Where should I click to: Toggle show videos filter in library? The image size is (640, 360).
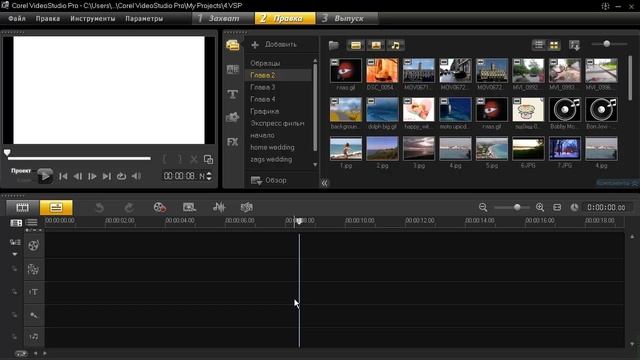pos(356,45)
